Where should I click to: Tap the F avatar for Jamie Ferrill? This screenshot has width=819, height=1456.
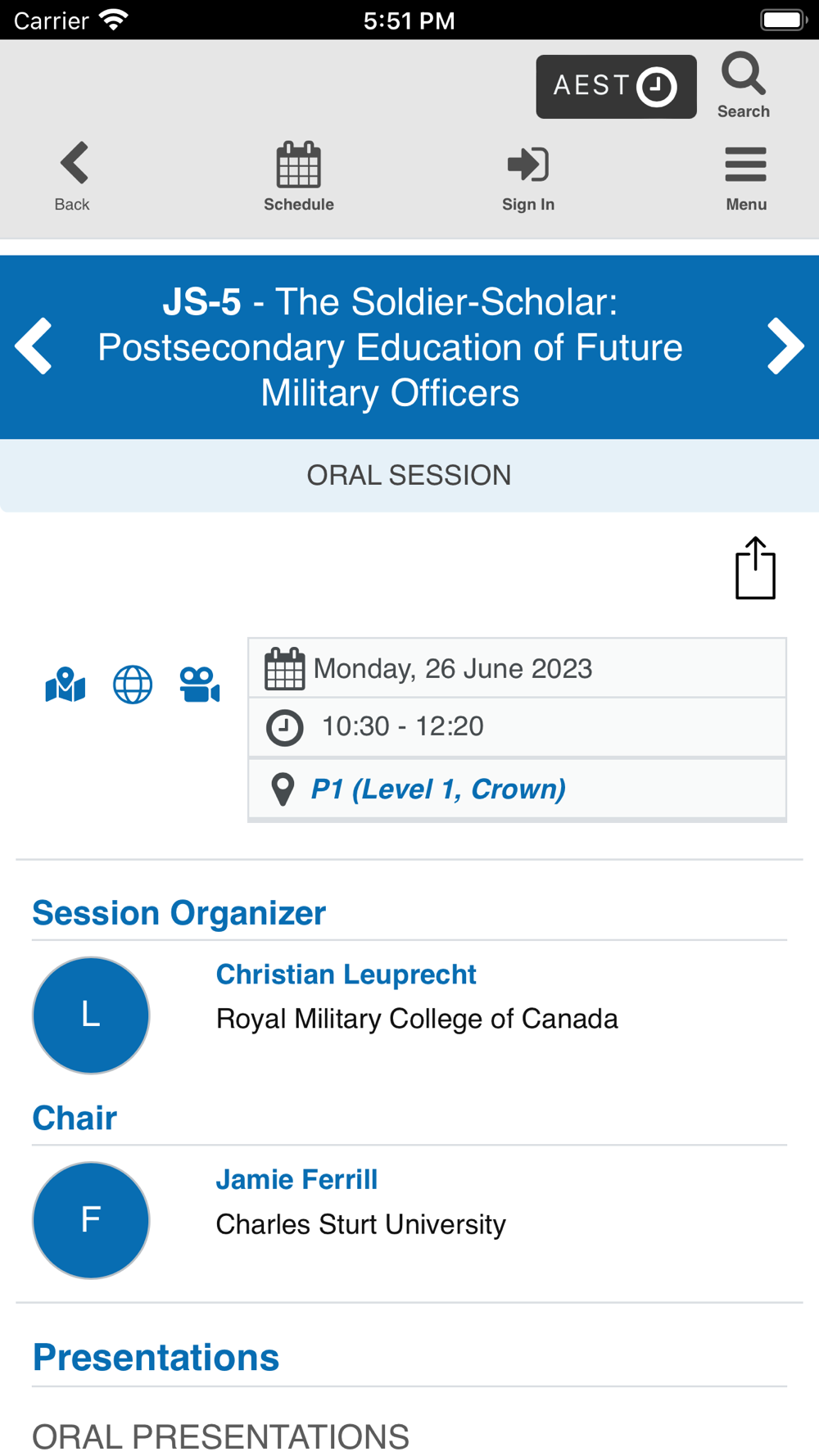coord(91,1220)
